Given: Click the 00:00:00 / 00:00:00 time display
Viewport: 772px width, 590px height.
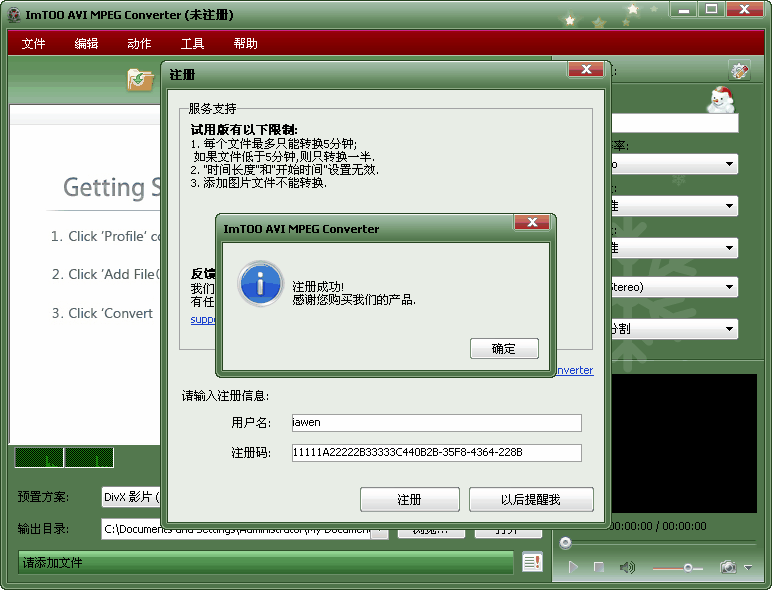Looking at the screenshot, I should (x=657, y=526).
